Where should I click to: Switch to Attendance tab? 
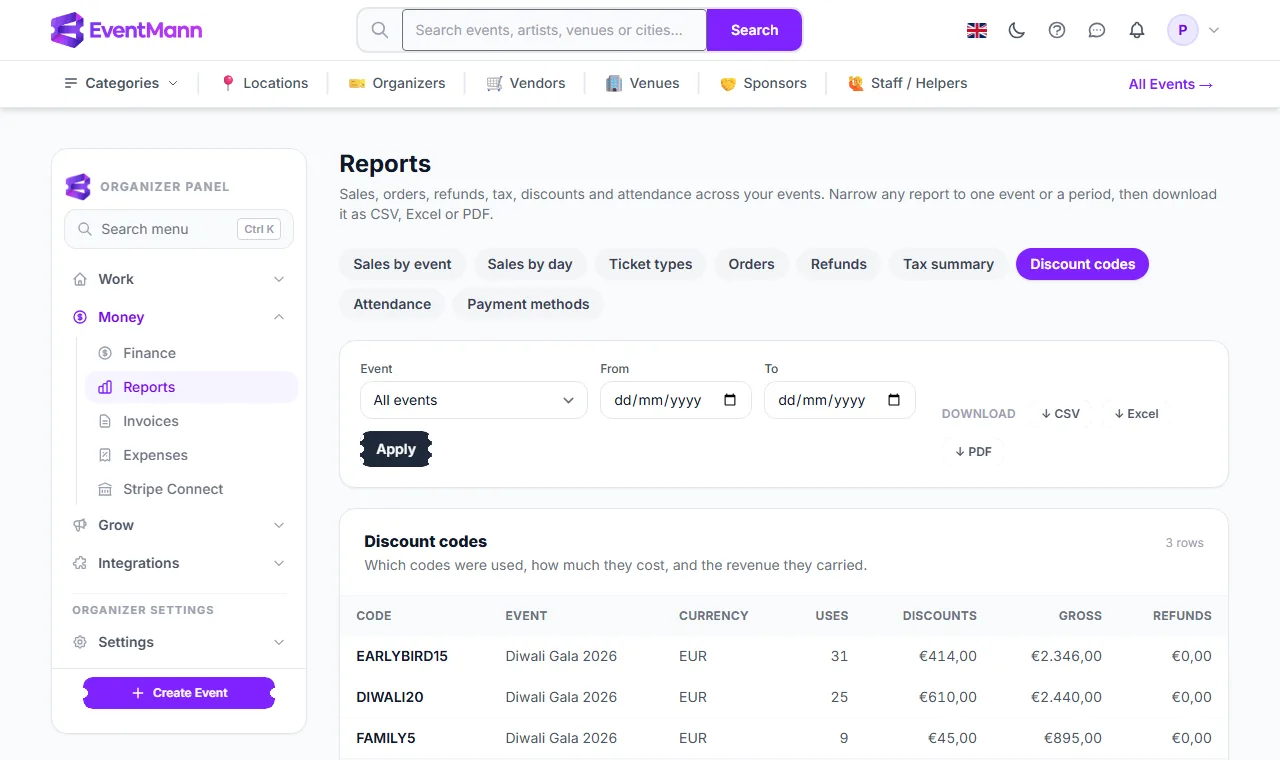click(392, 304)
